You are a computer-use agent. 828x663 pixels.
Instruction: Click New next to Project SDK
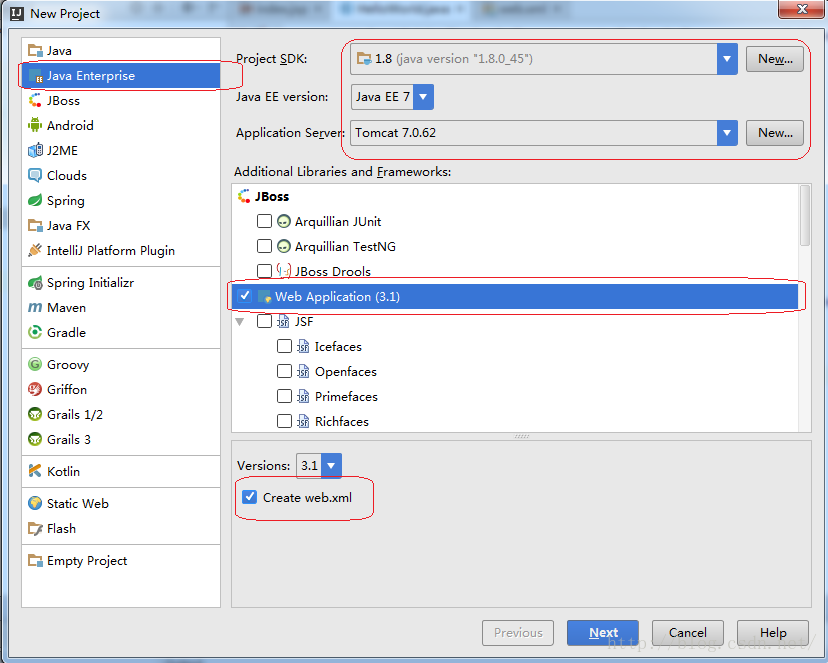coord(775,59)
